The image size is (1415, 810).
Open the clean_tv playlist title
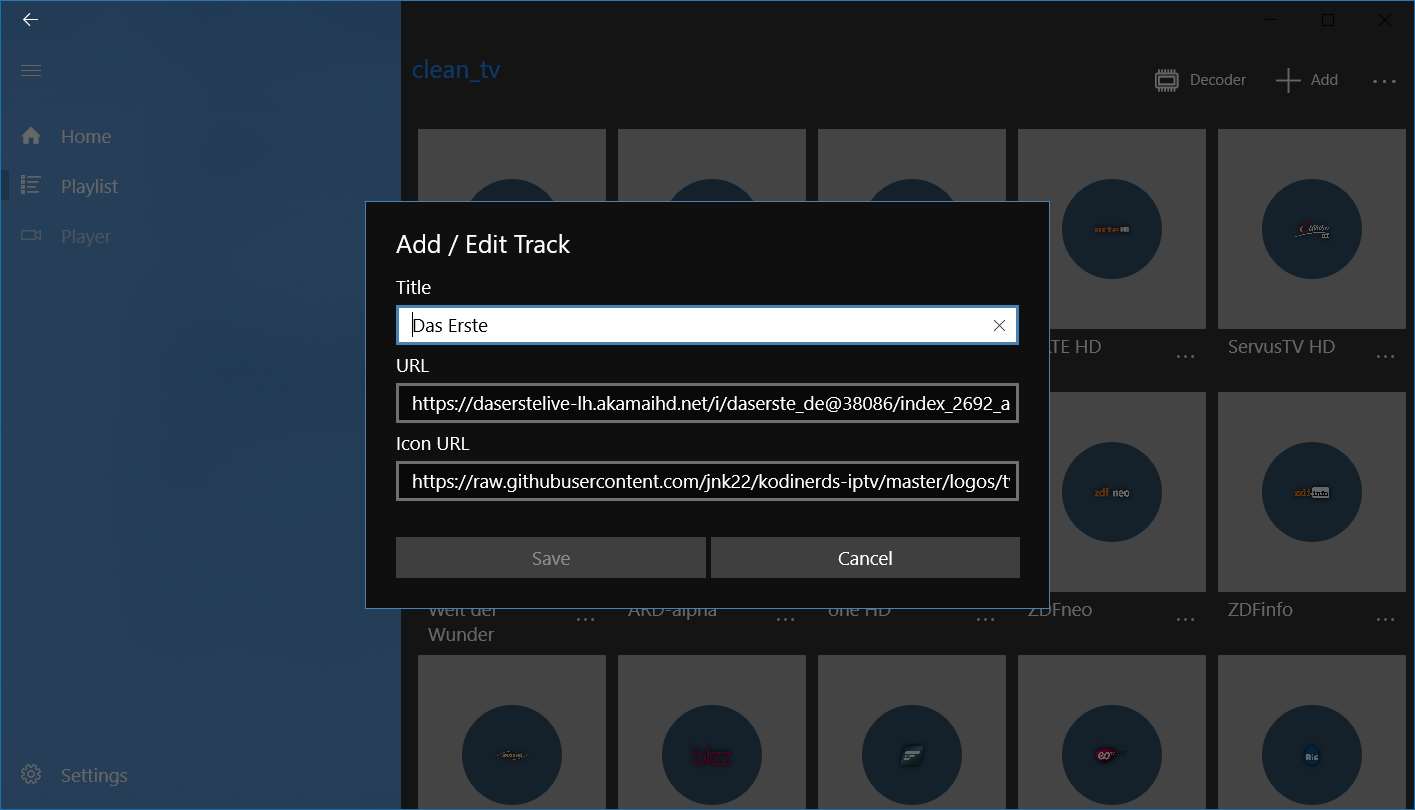[456, 70]
